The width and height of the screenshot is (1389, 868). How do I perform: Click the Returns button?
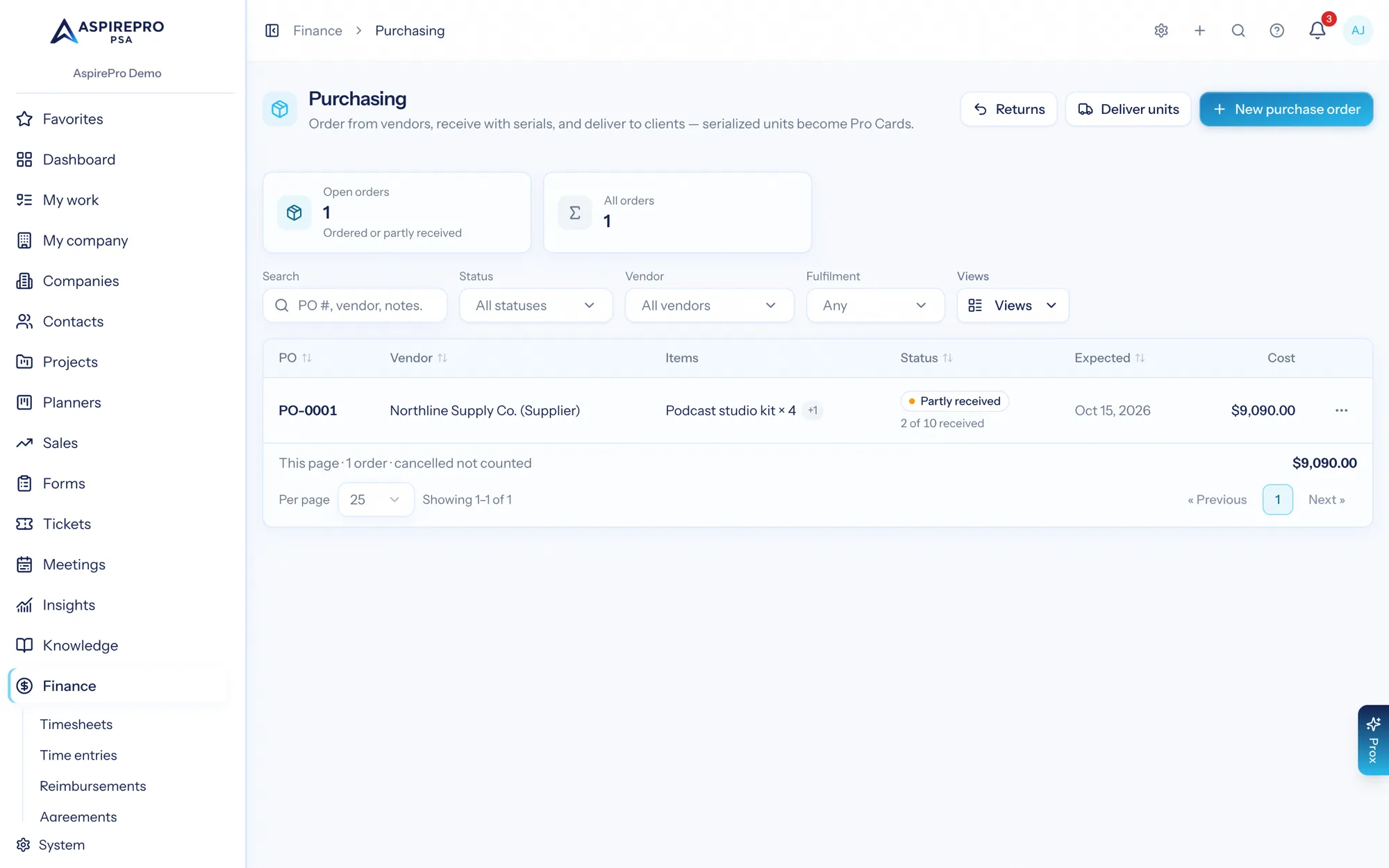coord(1008,109)
